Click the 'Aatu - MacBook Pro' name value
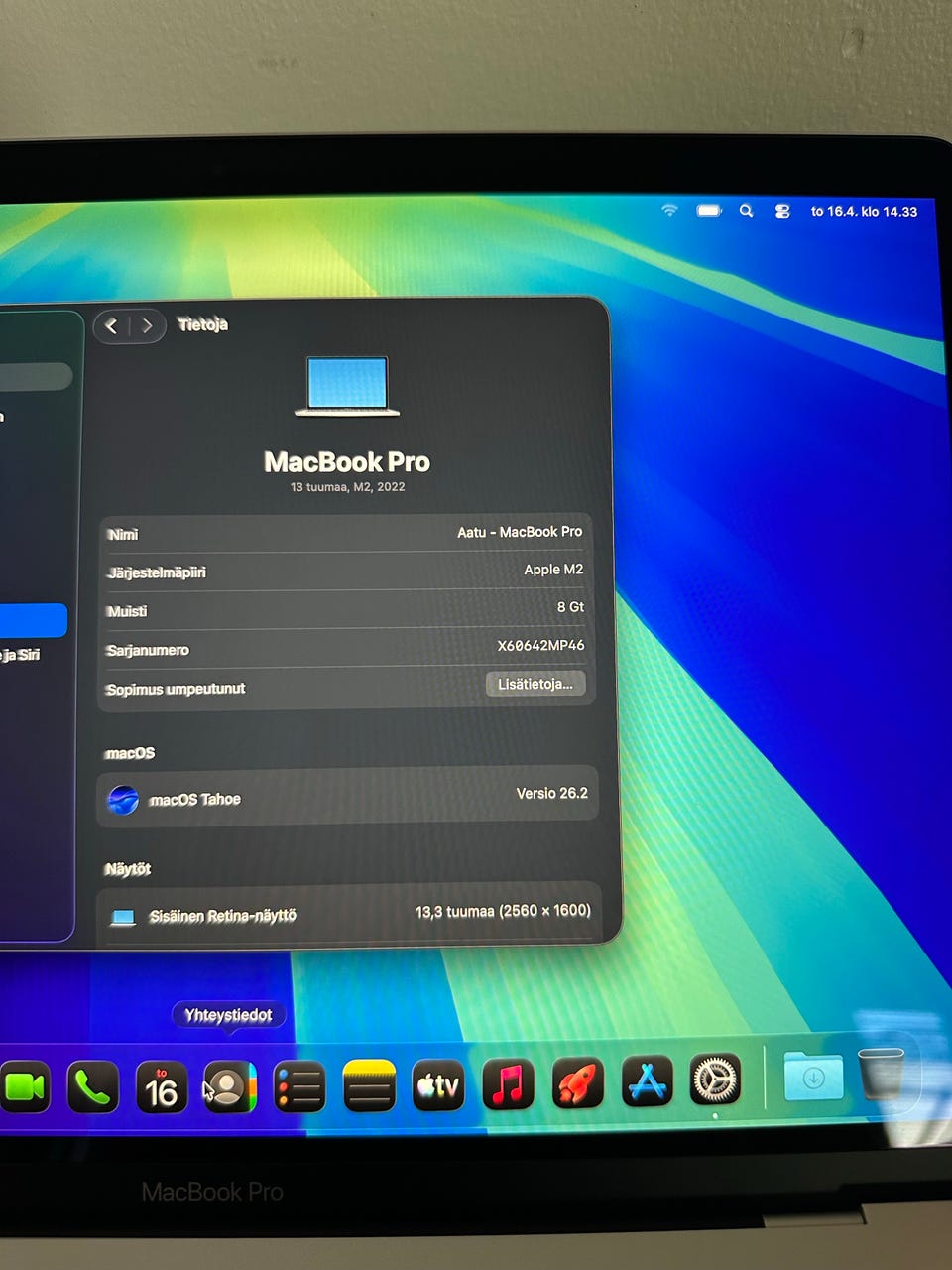Viewport: 952px width, 1270px height. coord(520,532)
